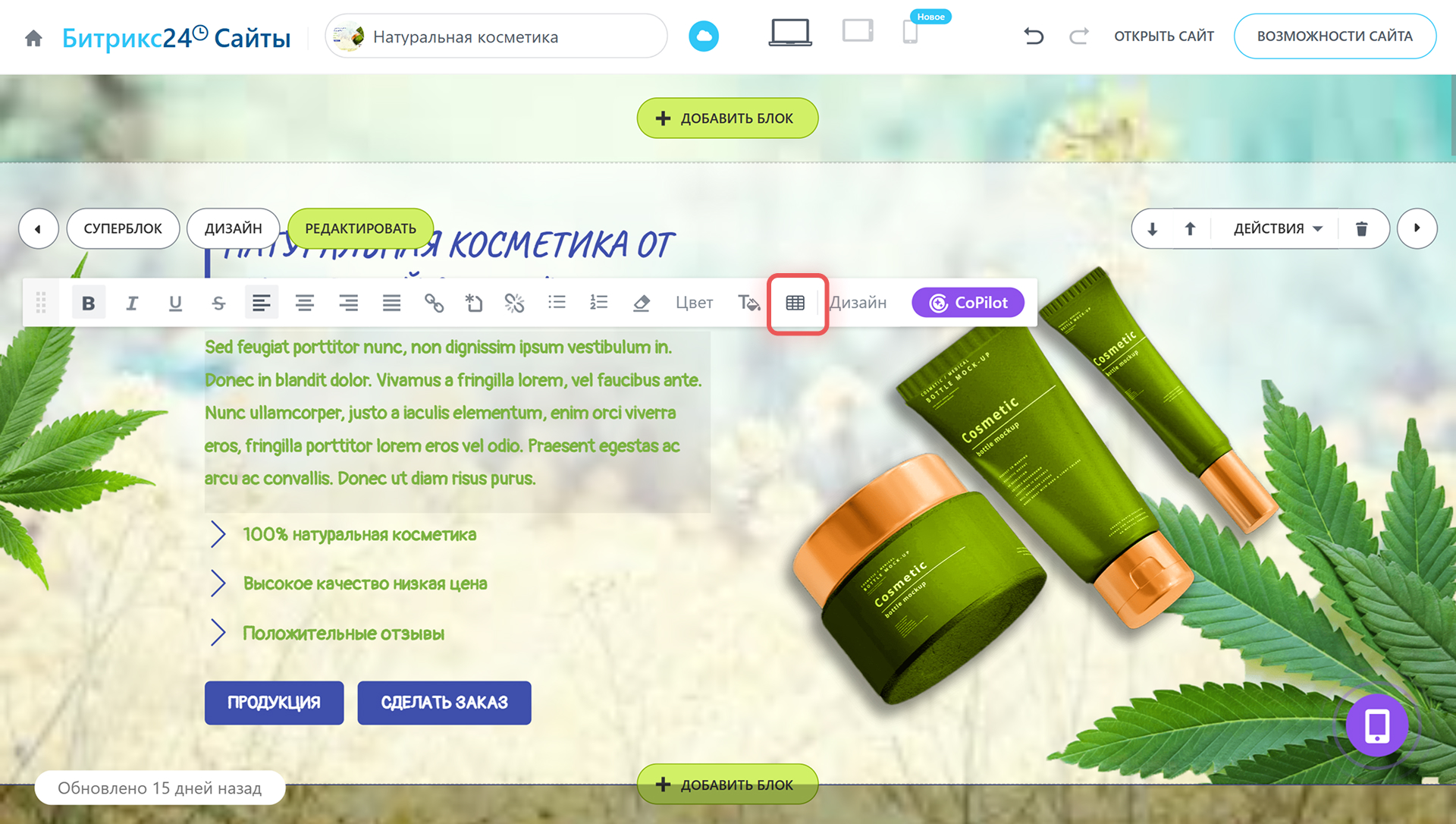Toggle italic formatting
1456x824 pixels.
tap(132, 303)
